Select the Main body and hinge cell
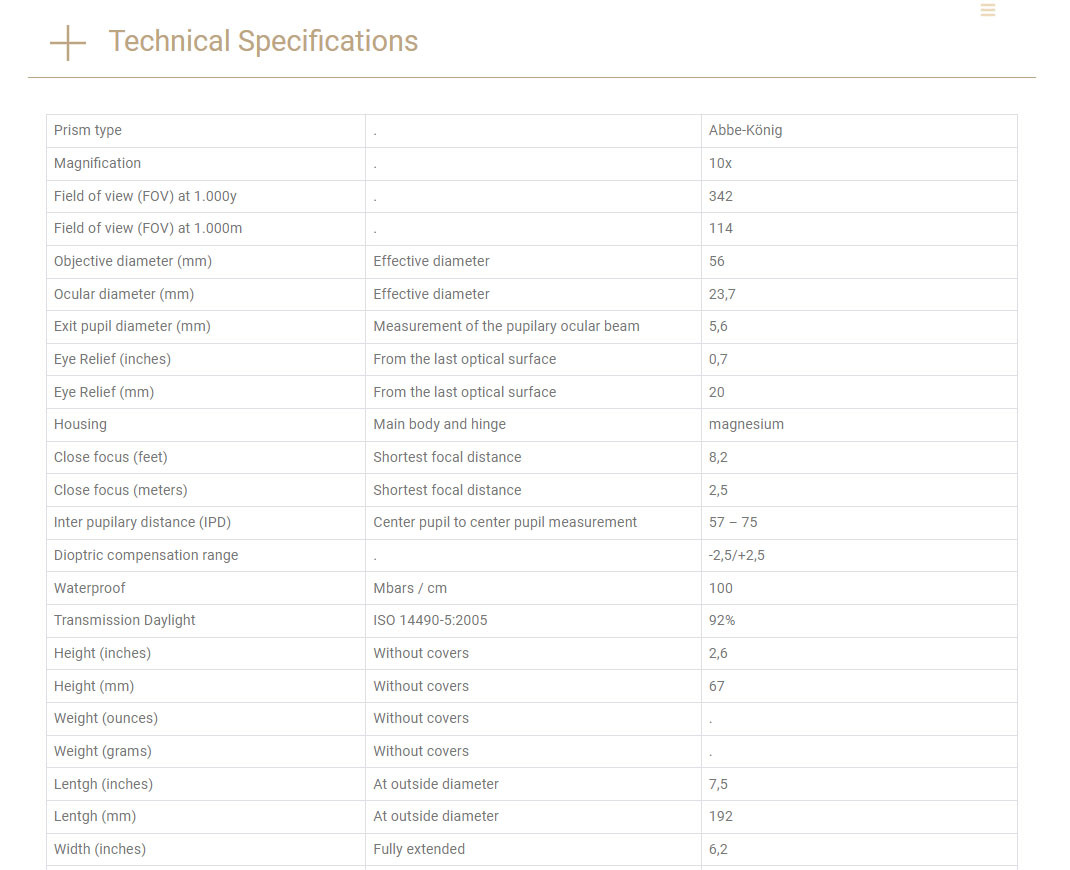1070x870 pixels. point(439,424)
